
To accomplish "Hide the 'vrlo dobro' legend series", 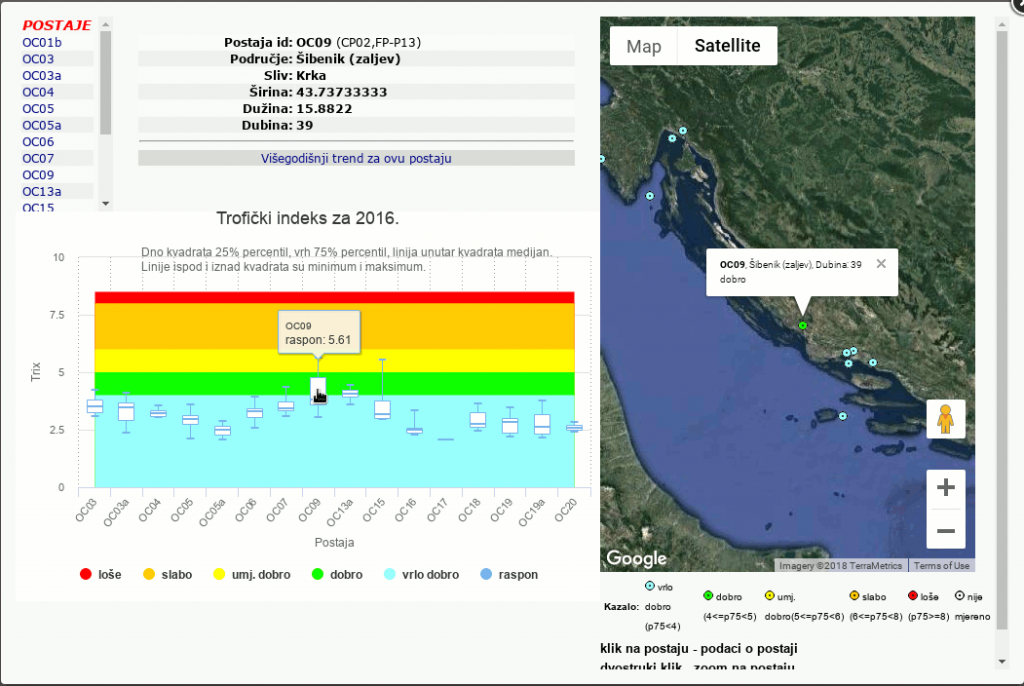I will tap(420, 575).
